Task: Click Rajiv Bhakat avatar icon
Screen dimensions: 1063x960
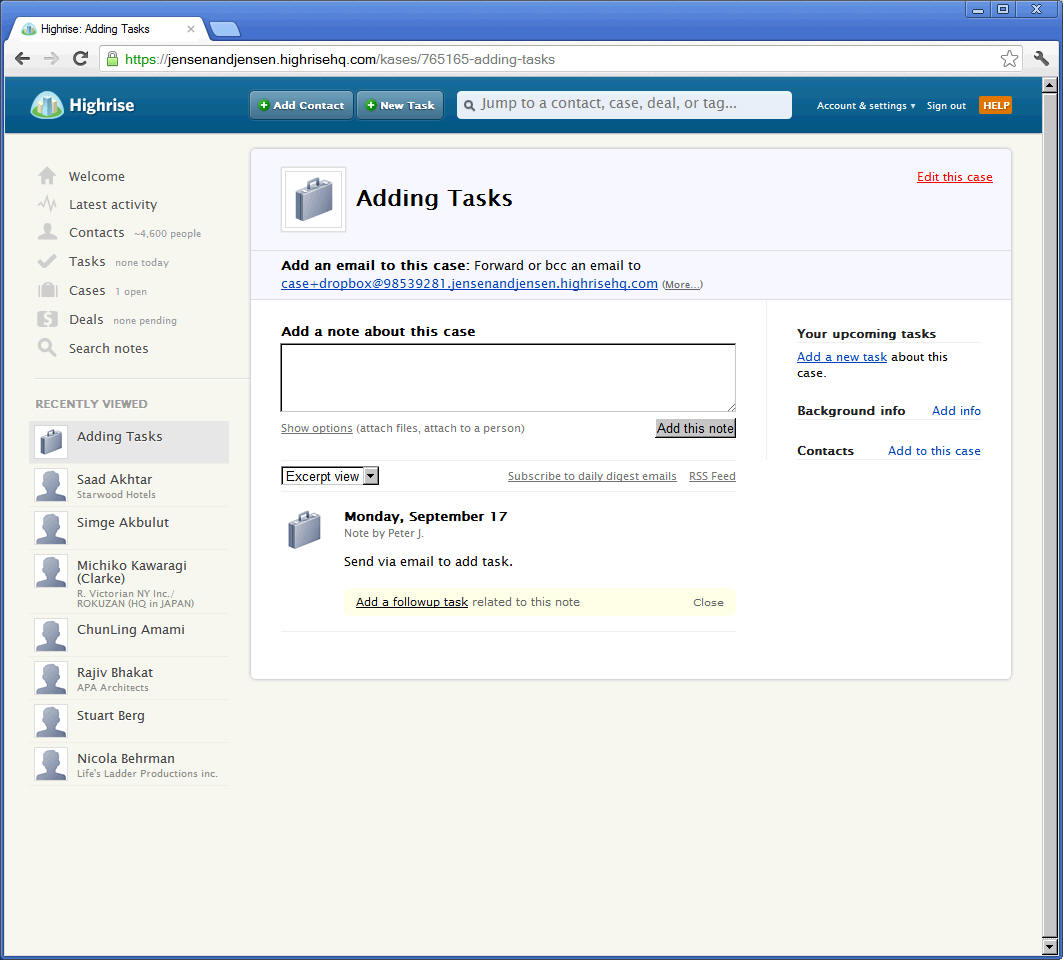Action: pyautogui.click(x=51, y=679)
